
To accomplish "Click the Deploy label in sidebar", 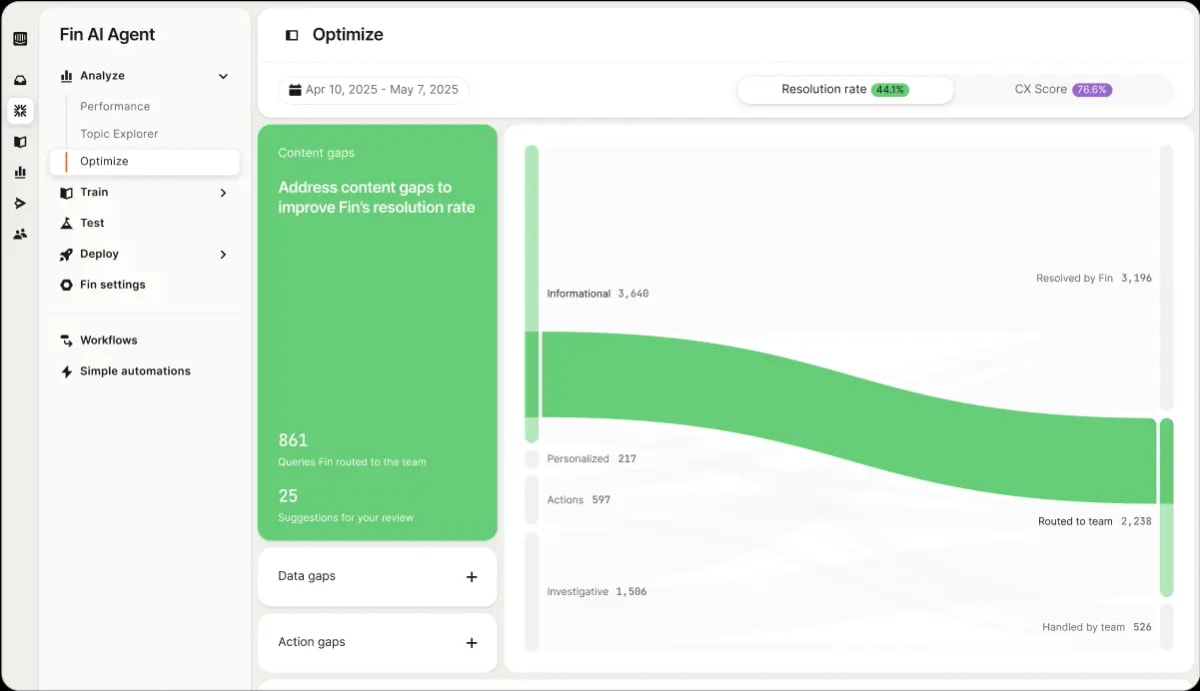I will click(99, 254).
